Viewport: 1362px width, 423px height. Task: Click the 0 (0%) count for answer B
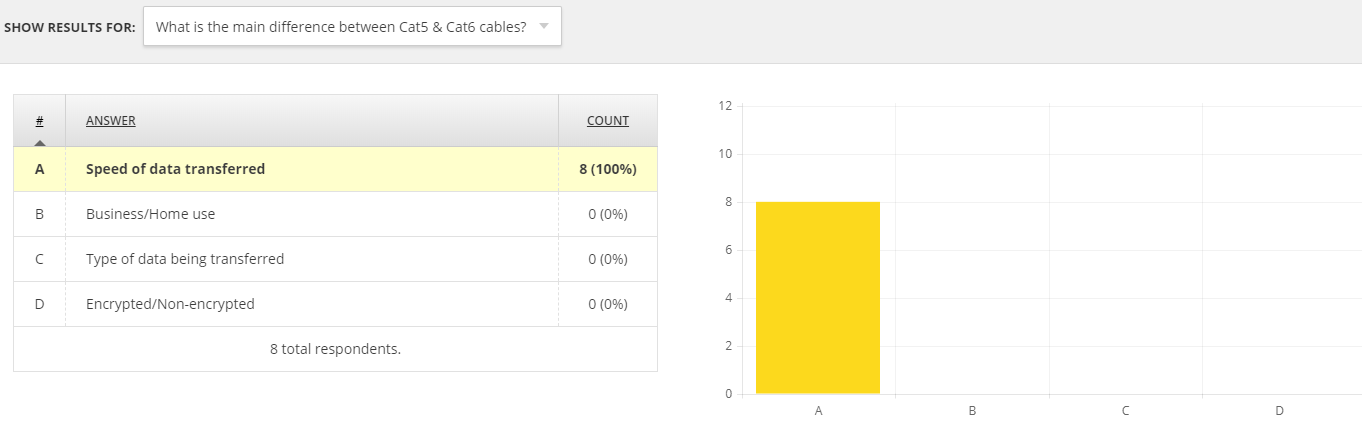click(x=608, y=214)
